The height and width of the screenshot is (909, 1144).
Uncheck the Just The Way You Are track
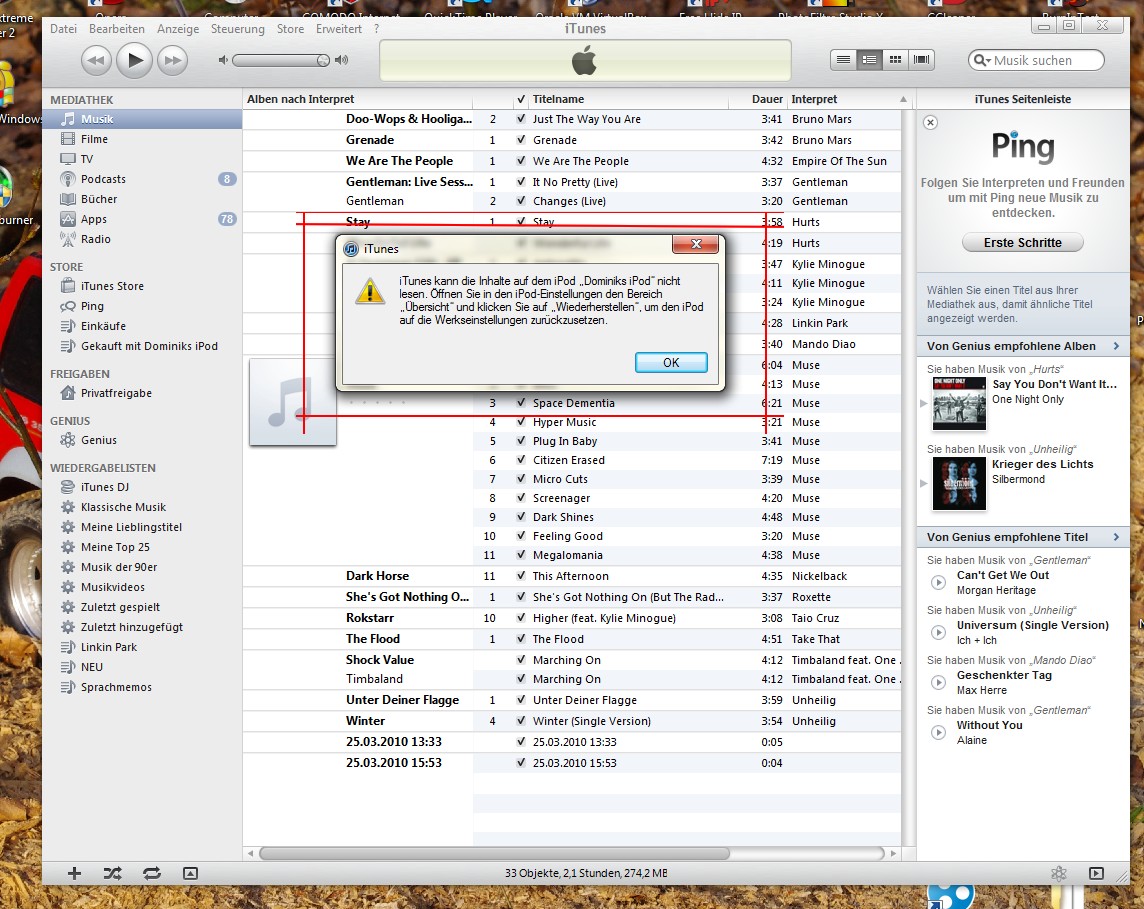[x=521, y=119]
